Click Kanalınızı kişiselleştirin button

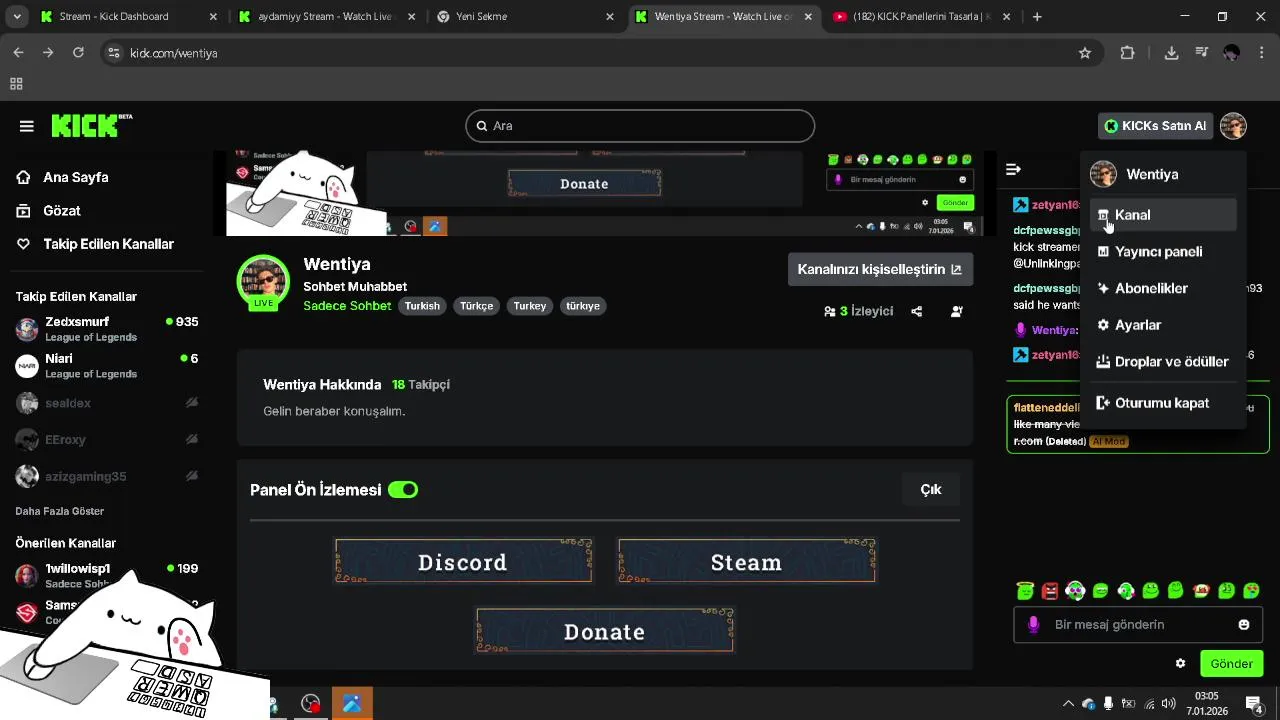point(880,269)
